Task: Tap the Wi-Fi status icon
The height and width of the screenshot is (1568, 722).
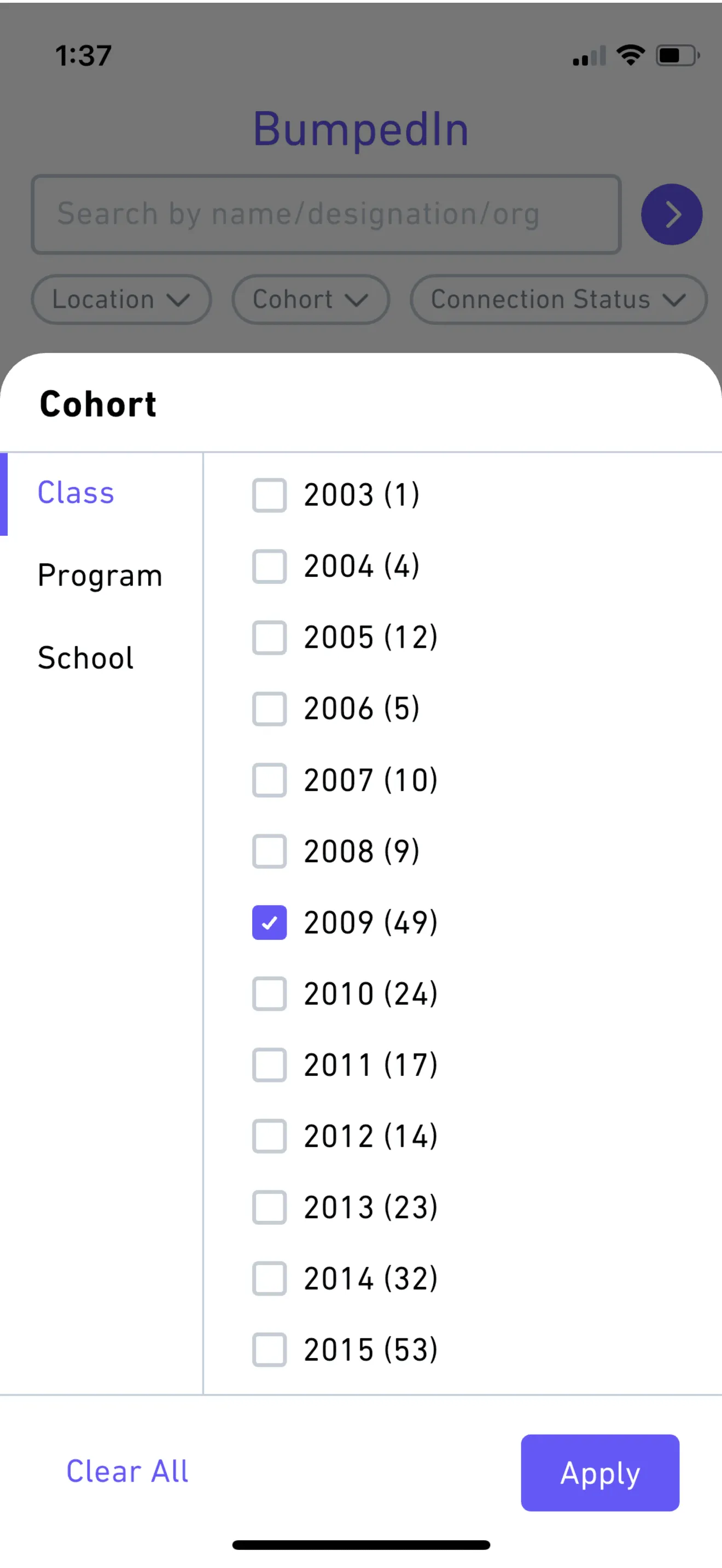Action: (630, 55)
